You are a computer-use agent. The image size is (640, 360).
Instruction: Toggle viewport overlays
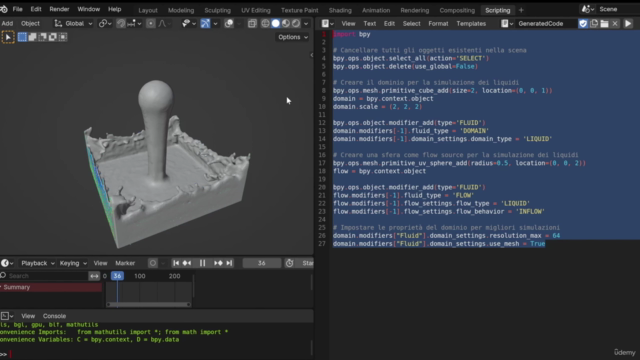coord(229,24)
